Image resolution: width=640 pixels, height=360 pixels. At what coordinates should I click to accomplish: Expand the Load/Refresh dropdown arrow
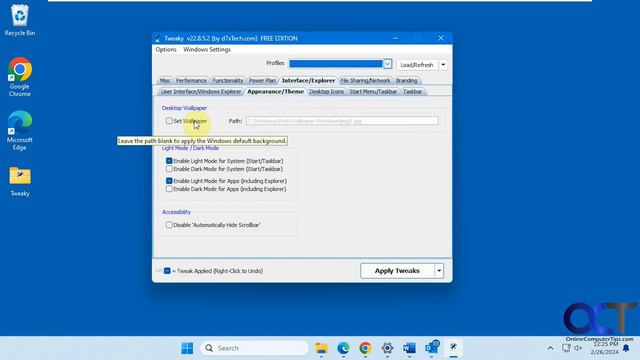coord(443,65)
